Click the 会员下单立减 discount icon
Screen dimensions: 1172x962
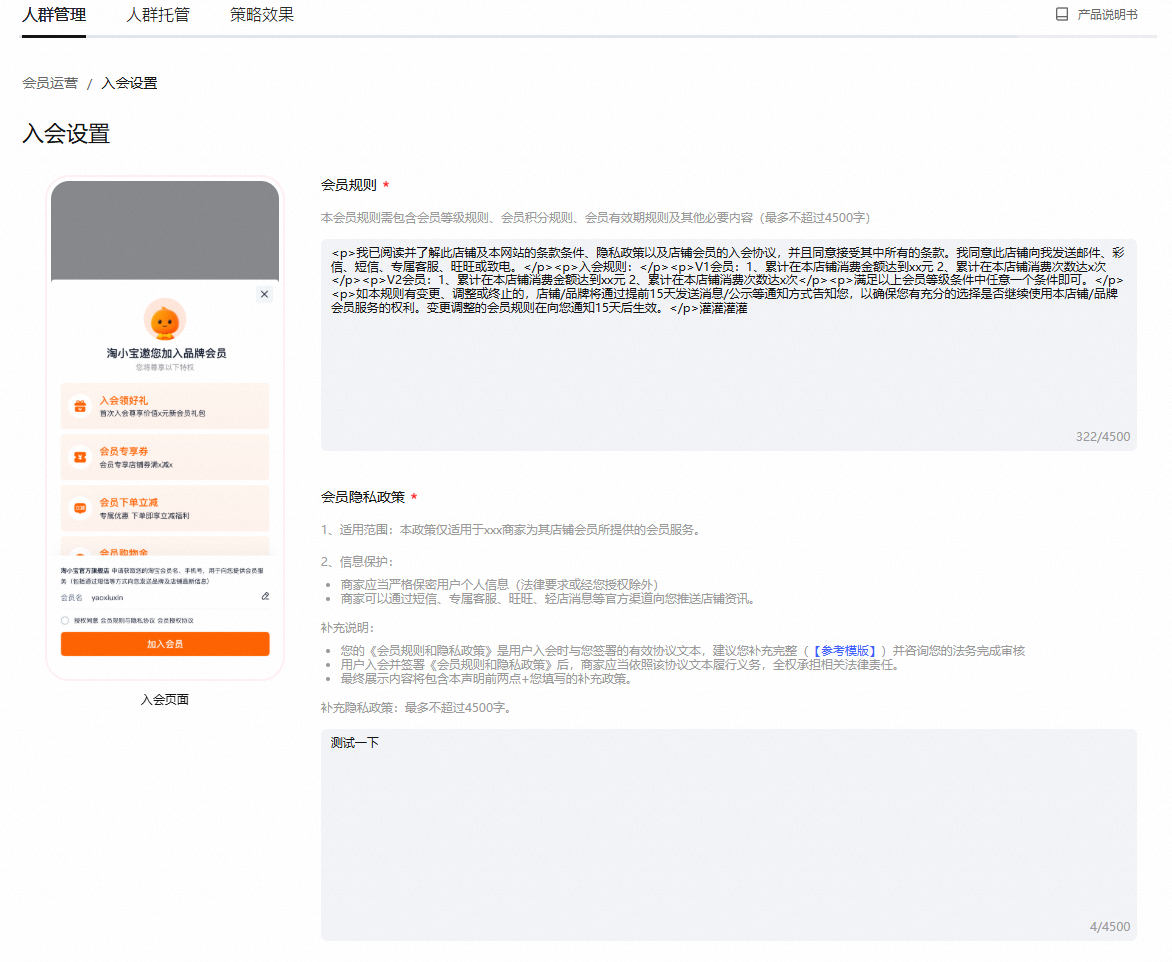click(80, 508)
